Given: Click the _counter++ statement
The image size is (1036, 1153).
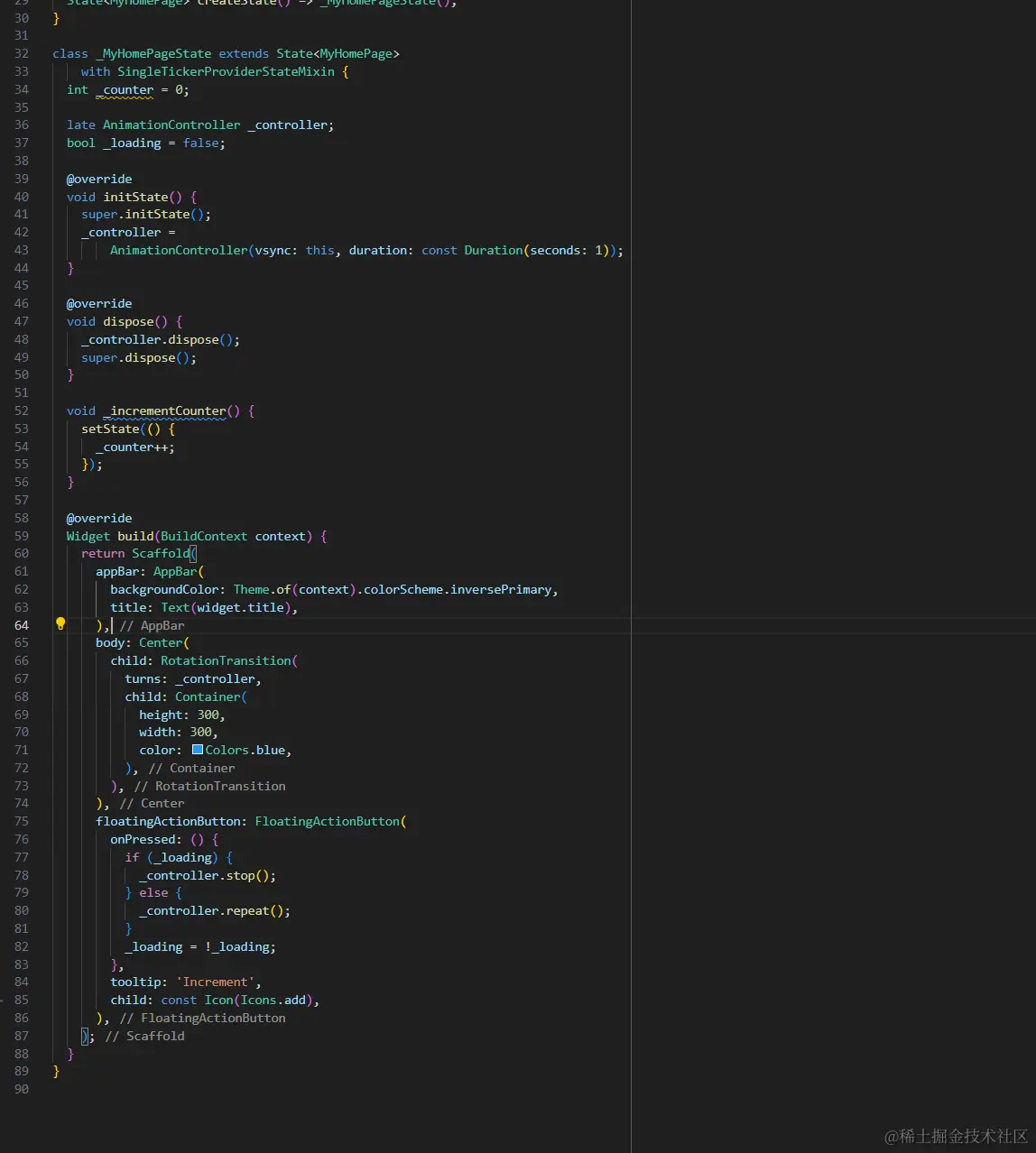Looking at the screenshot, I should (x=135, y=447).
